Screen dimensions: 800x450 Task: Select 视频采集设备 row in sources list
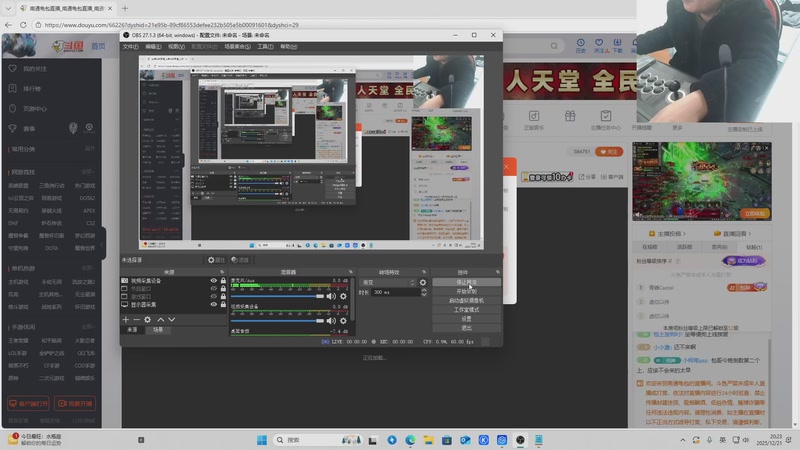pyautogui.click(x=173, y=281)
